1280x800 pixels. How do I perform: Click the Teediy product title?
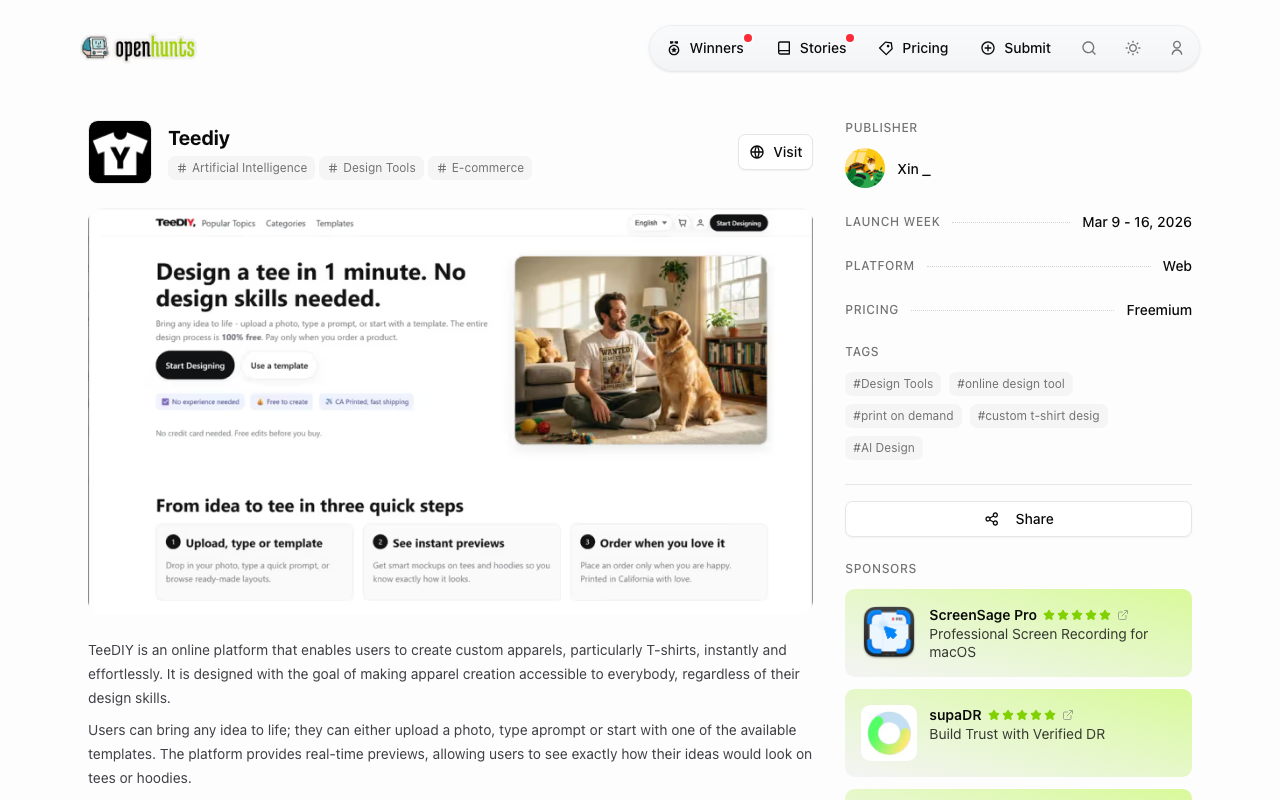pyautogui.click(x=199, y=138)
